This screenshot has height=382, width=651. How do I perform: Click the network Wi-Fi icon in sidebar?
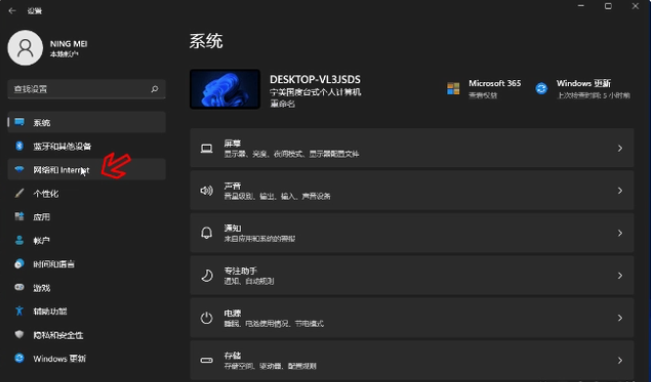click(19, 169)
